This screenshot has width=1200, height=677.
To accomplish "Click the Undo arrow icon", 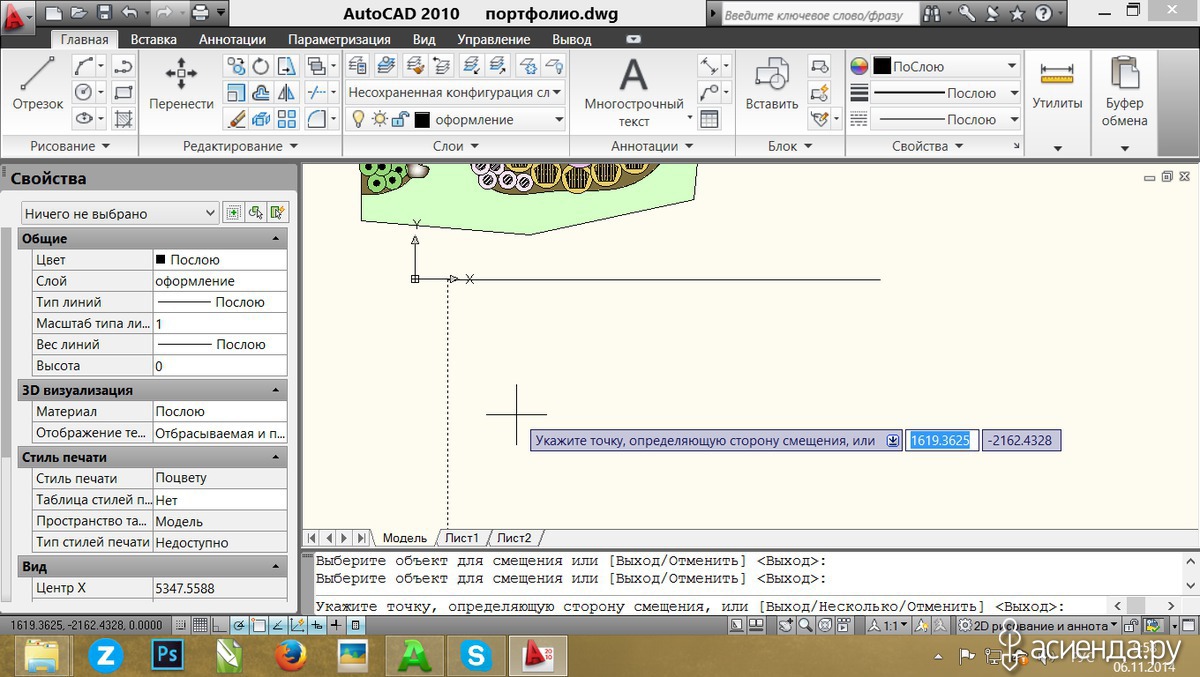I will (x=129, y=14).
